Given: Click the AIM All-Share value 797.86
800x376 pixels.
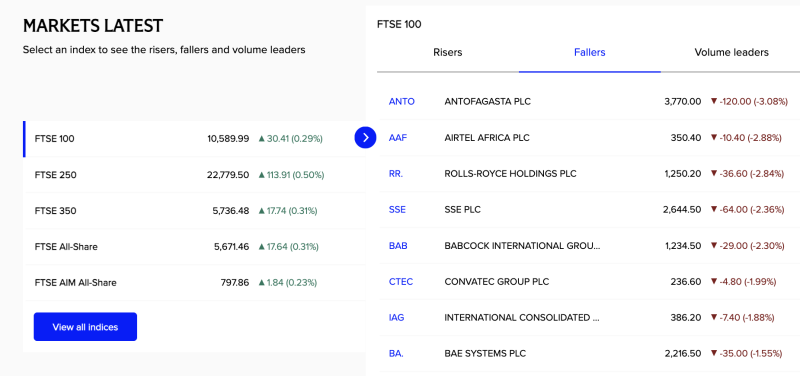Looking at the screenshot, I should tap(235, 283).
